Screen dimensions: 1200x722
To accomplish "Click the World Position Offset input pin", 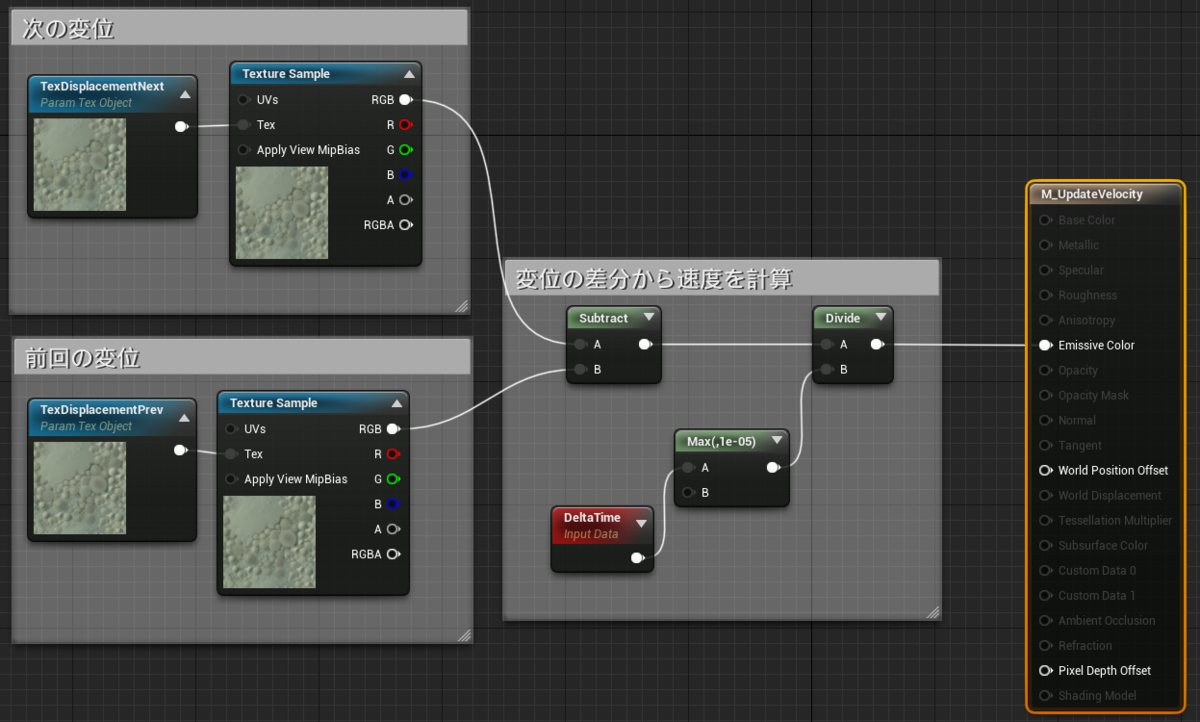I will pos(1046,470).
